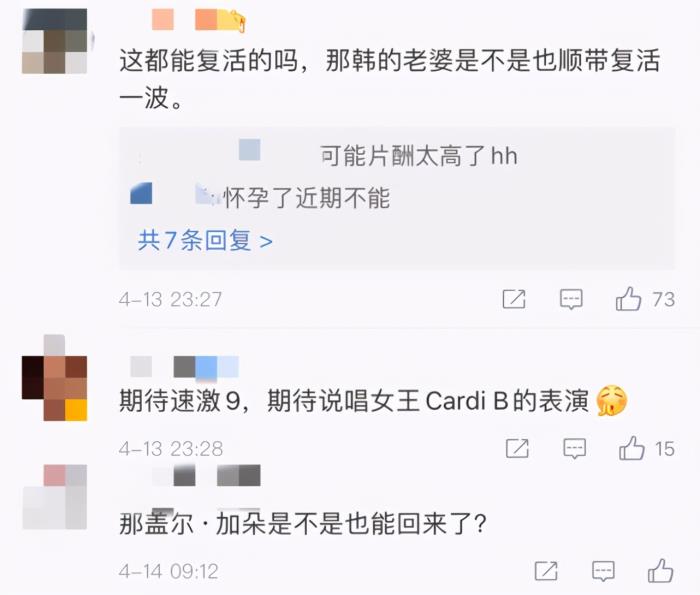
Task: Open the Cardi B commenter's username
Action: [184, 367]
